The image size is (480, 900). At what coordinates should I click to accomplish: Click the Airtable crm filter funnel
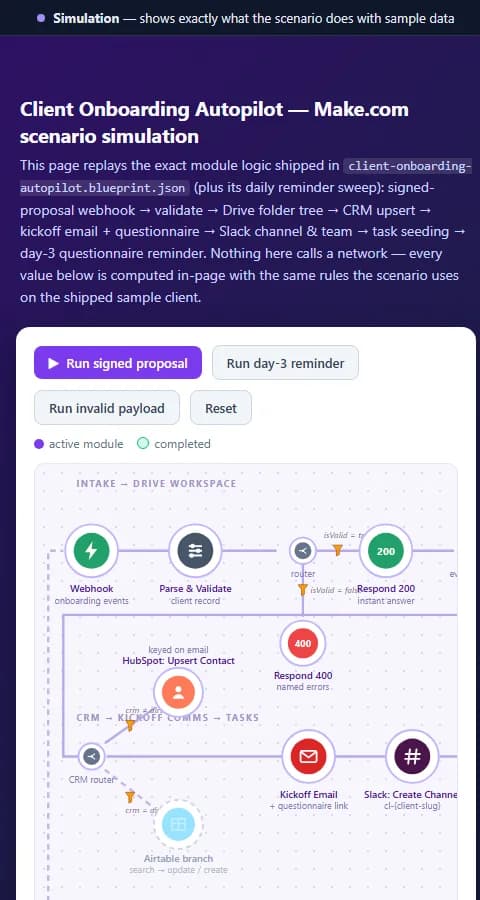coord(130,797)
